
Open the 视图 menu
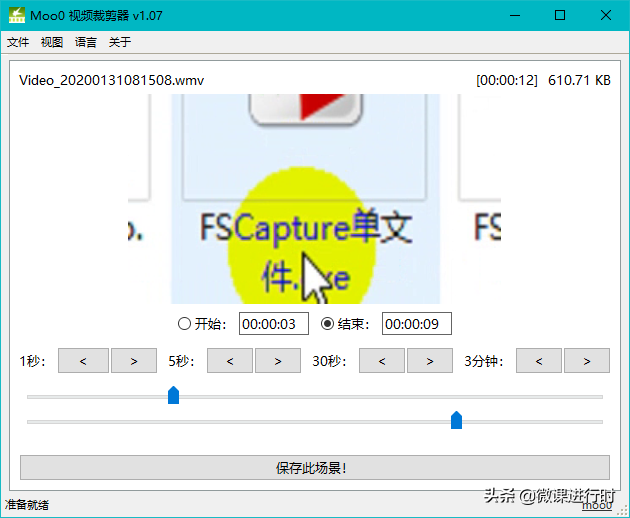tap(52, 42)
